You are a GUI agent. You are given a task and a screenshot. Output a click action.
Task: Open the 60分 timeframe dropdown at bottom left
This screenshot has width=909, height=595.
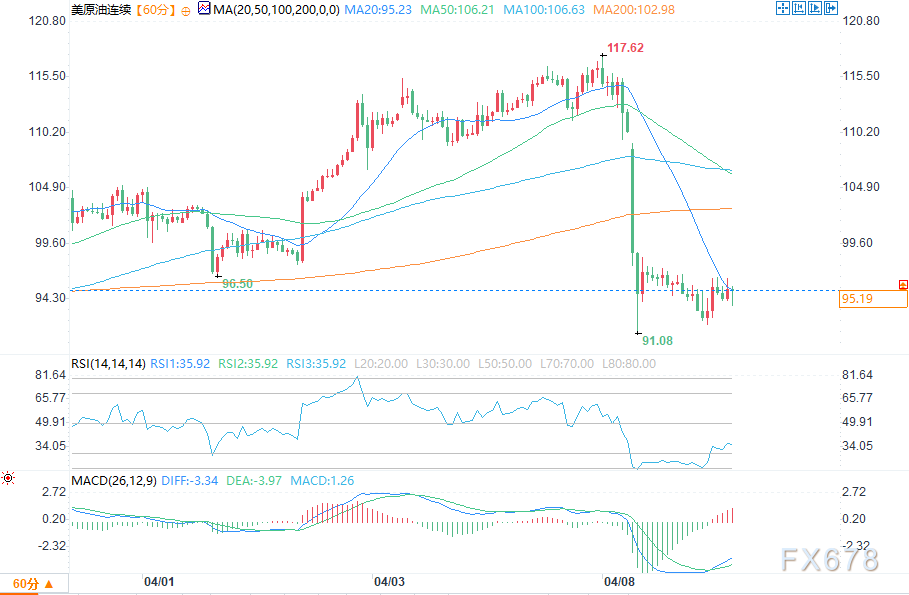point(33,583)
